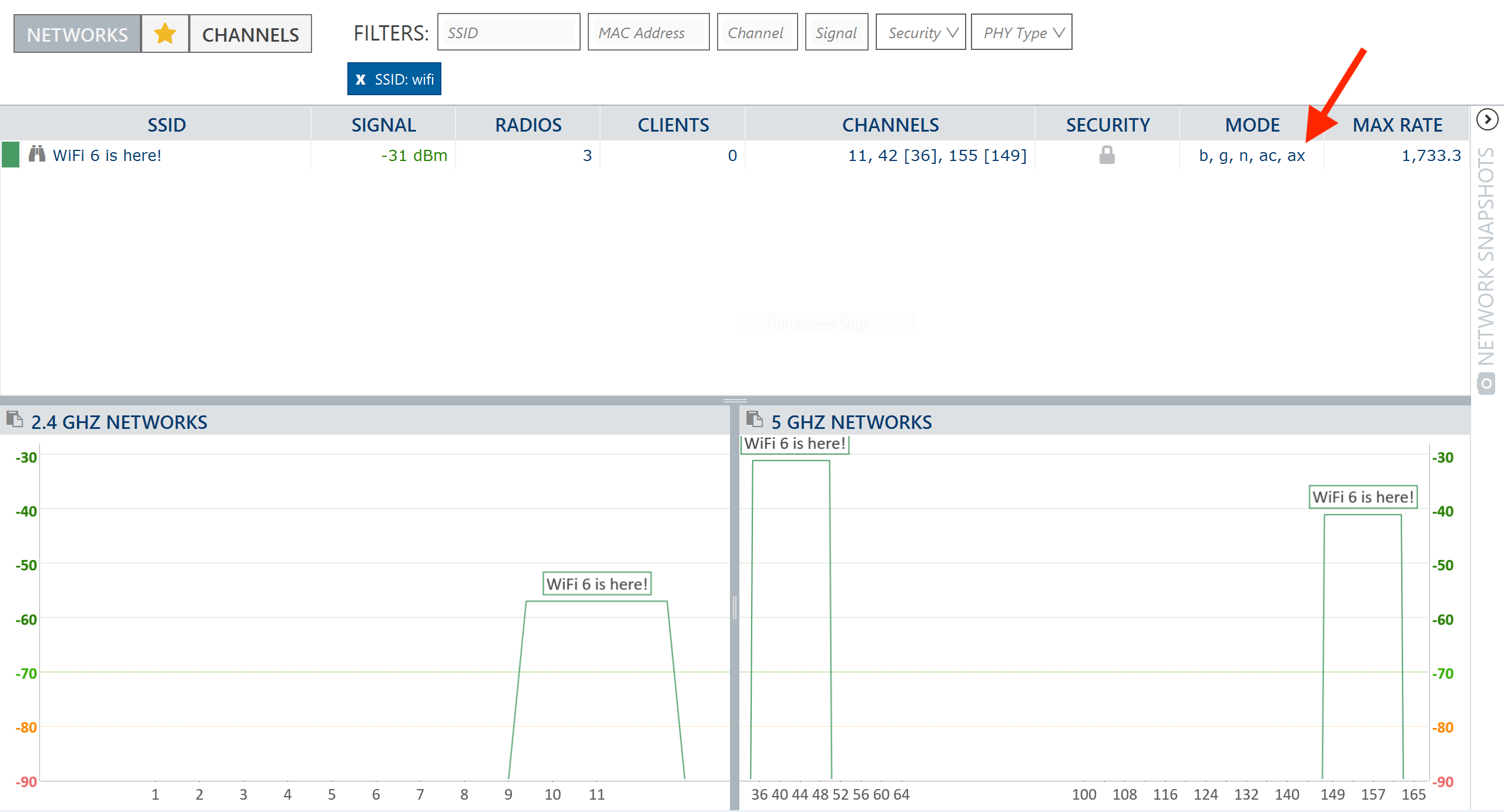Copy the 5 GHz networks graph

[754, 420]
